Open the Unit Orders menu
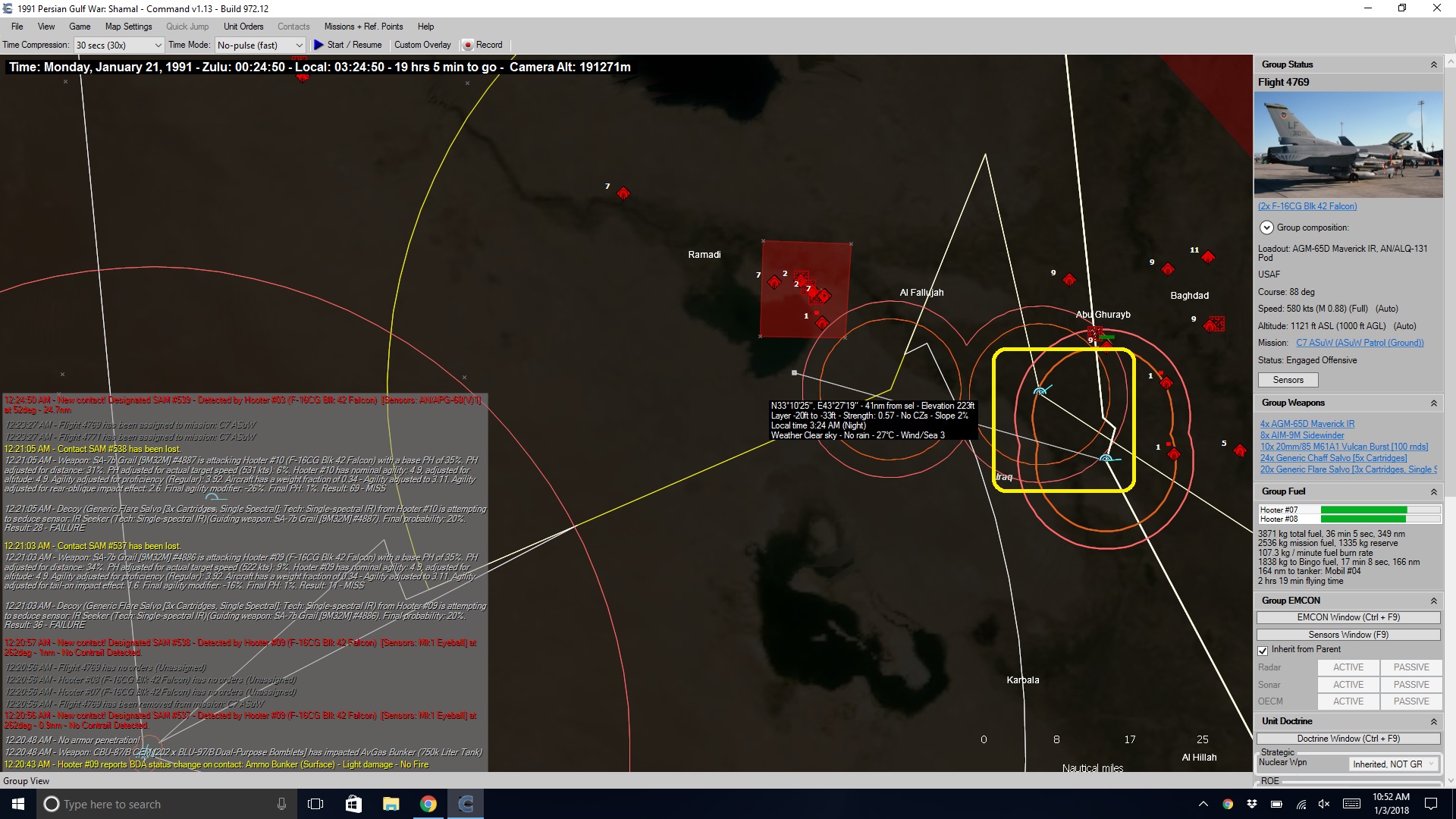The width and height of the screenshot is (1456, 819). pos(243,27)
